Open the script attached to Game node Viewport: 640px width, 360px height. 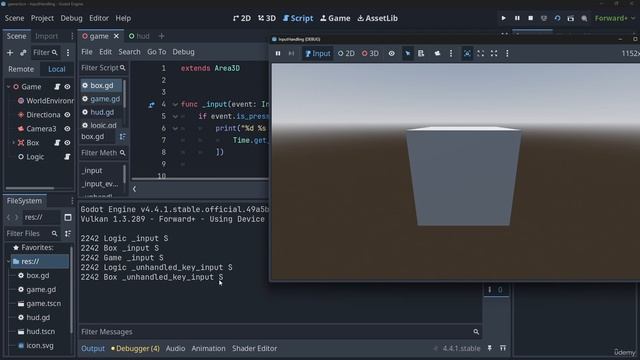[57, 87]
